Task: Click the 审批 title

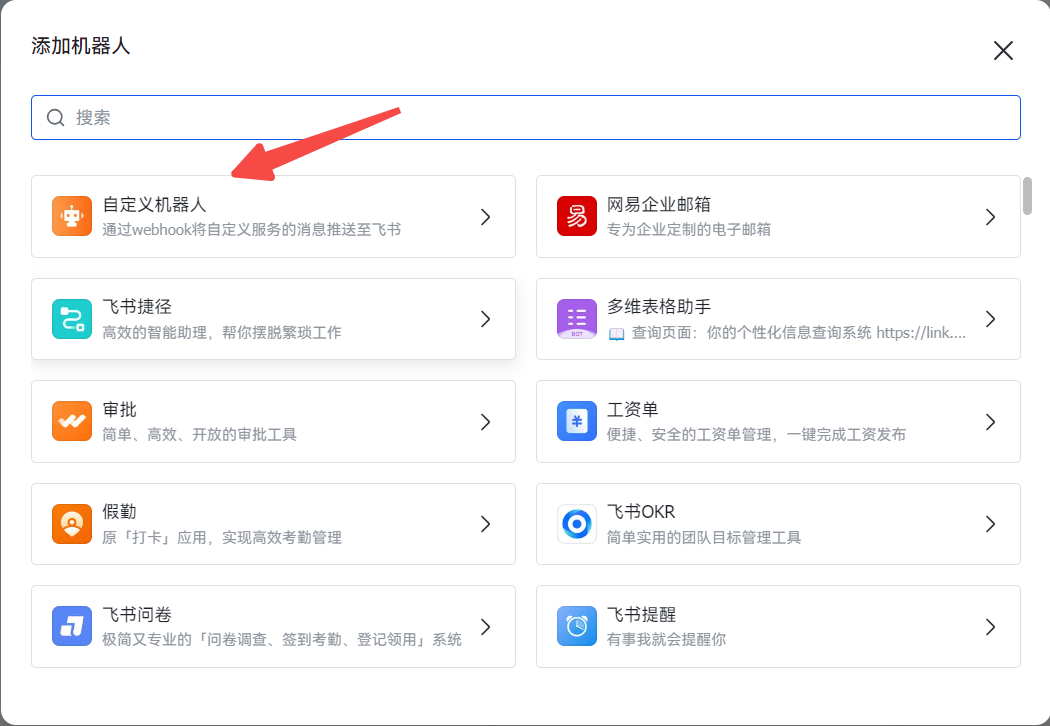Action: [x=119, y=409]
